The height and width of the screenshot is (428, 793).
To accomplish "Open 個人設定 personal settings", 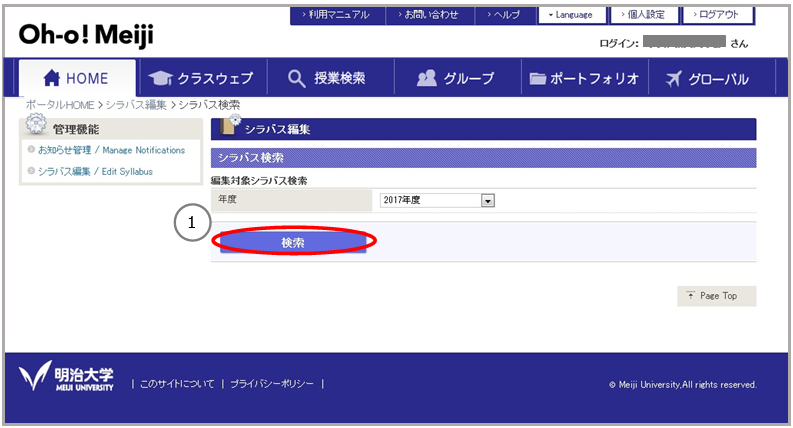I will pos(644,15).
